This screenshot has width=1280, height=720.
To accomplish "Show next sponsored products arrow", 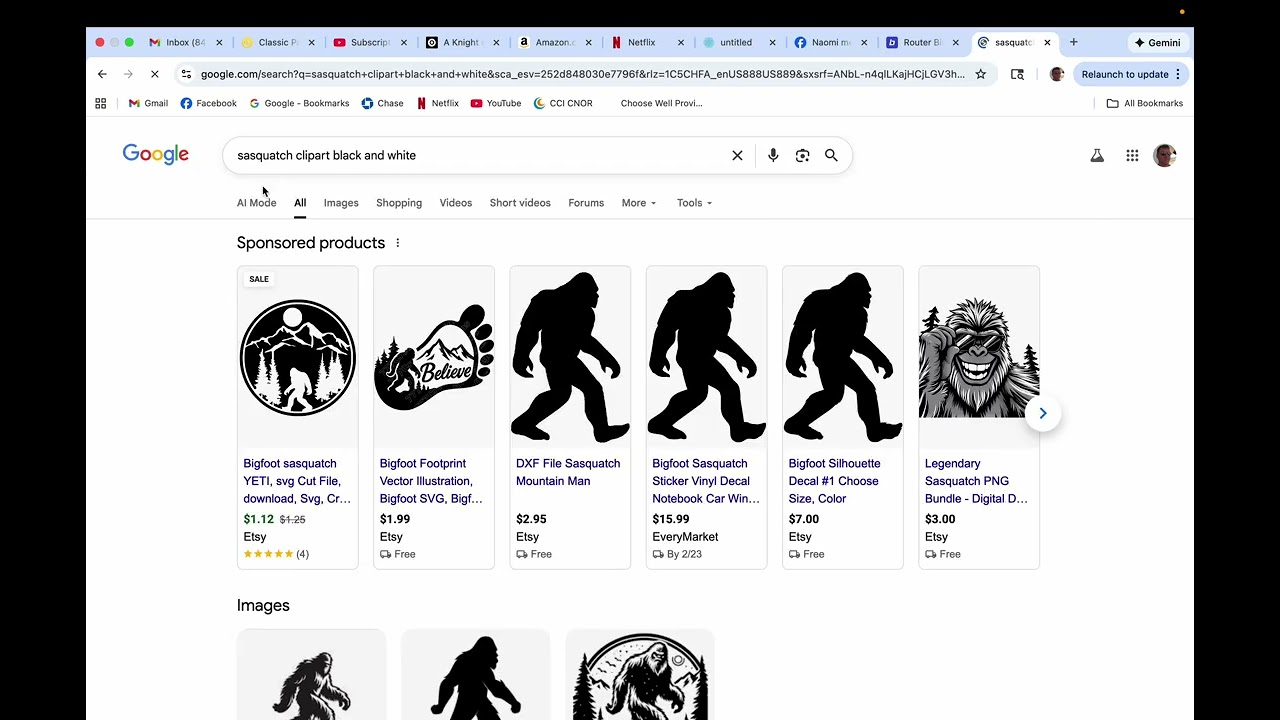I will pos(1042,413).
